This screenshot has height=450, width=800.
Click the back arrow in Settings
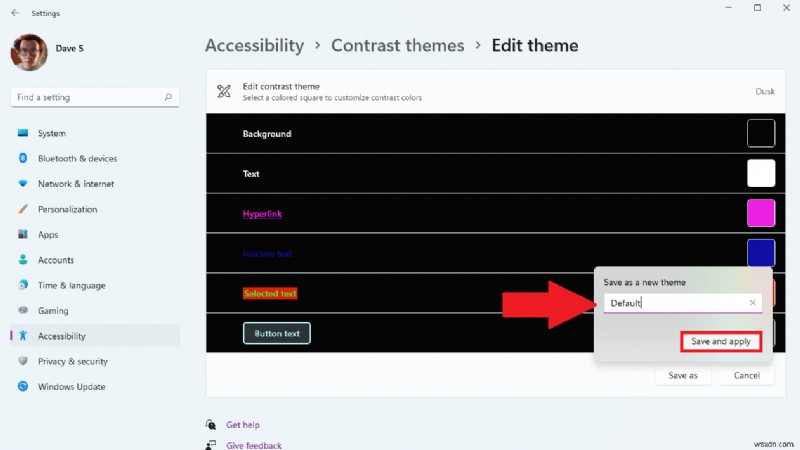point(14,13)
